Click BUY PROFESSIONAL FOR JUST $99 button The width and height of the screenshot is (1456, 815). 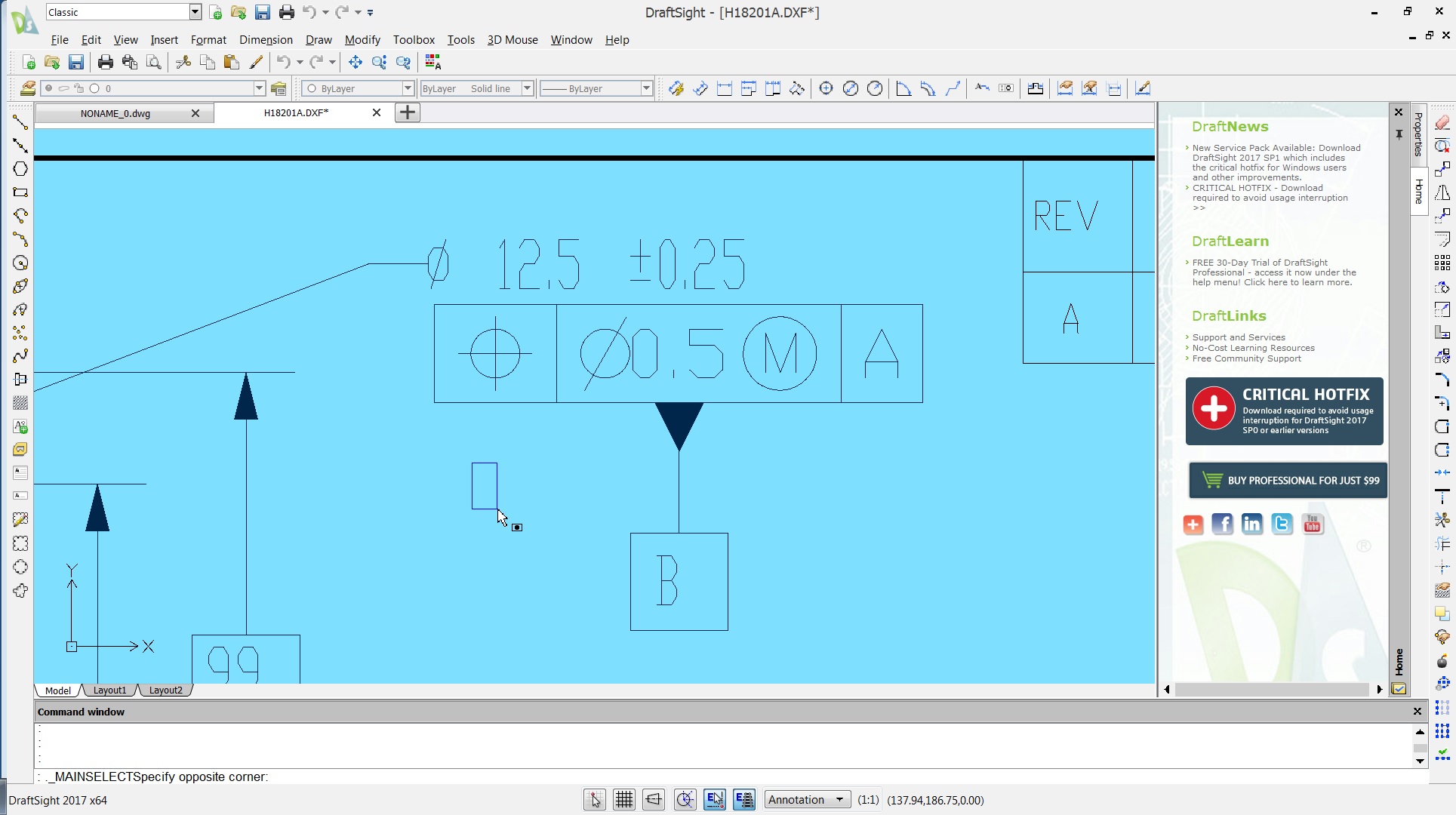(1289, 480)
